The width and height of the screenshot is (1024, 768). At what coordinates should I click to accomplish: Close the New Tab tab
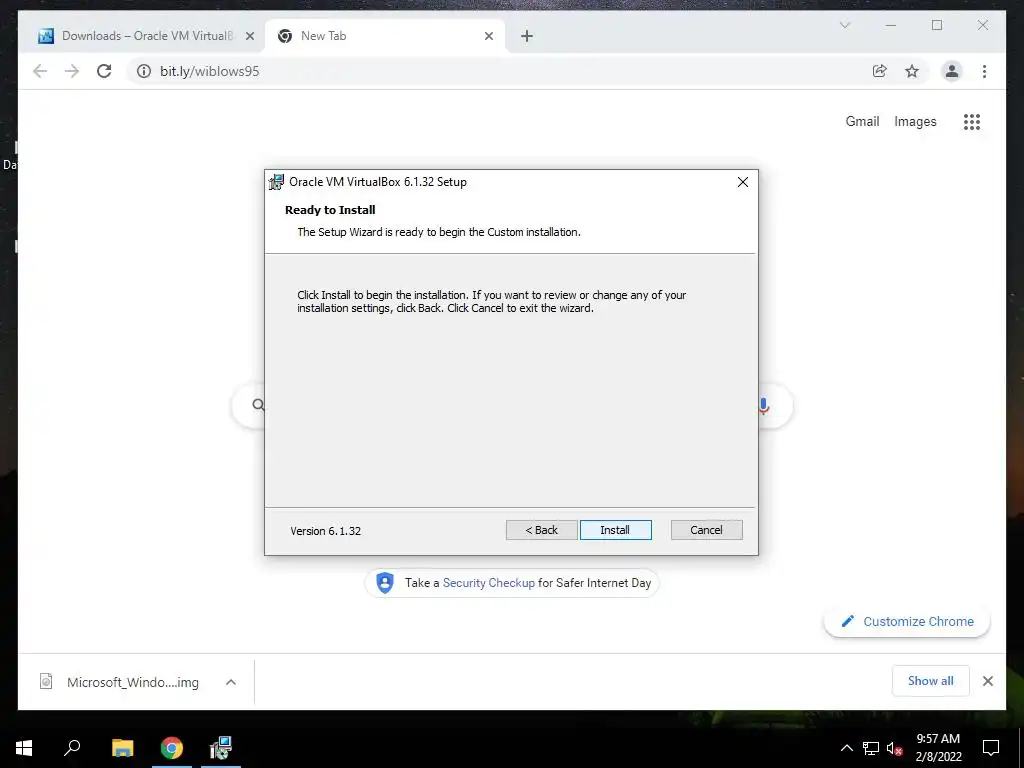488,36
